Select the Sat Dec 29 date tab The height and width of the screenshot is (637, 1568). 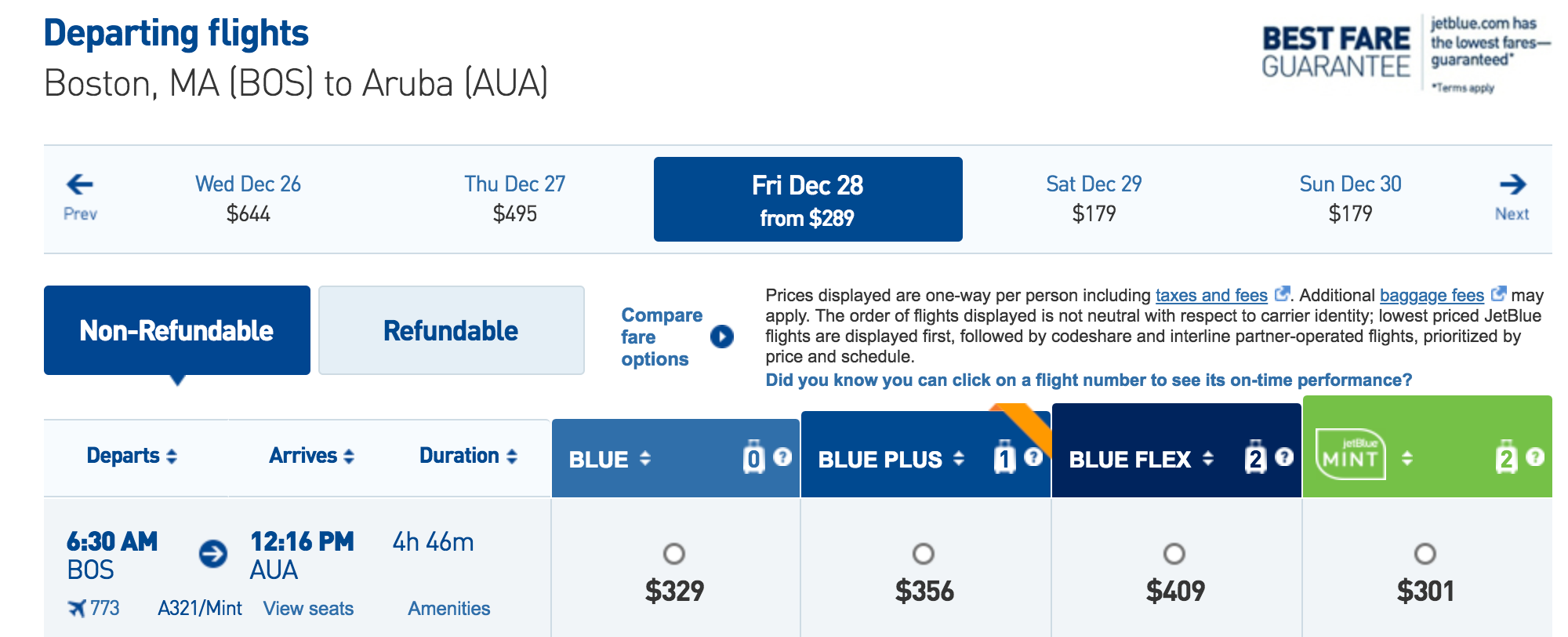coord(1094,198)
